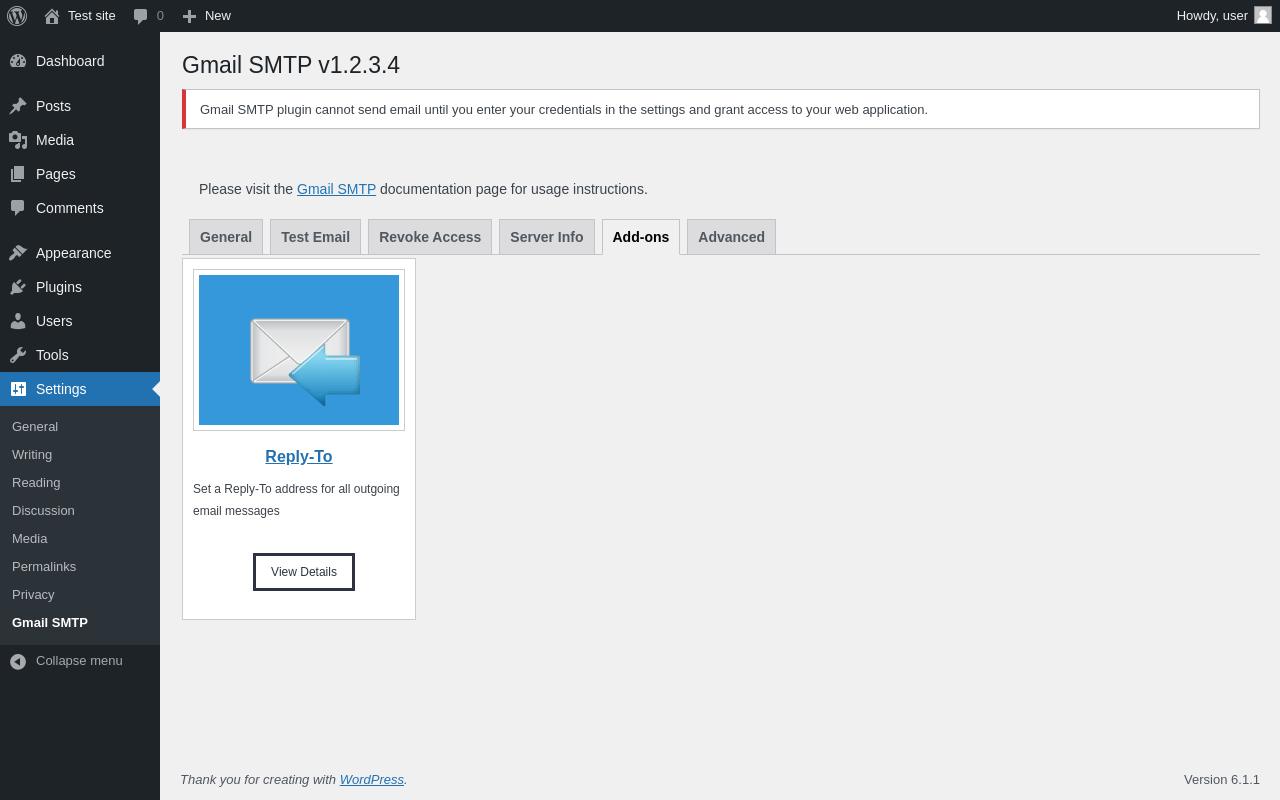The width and height of the screenshot is (1280, 800).
Task: Open Howdy, user account menu
Action: [x=1212, y=15]
